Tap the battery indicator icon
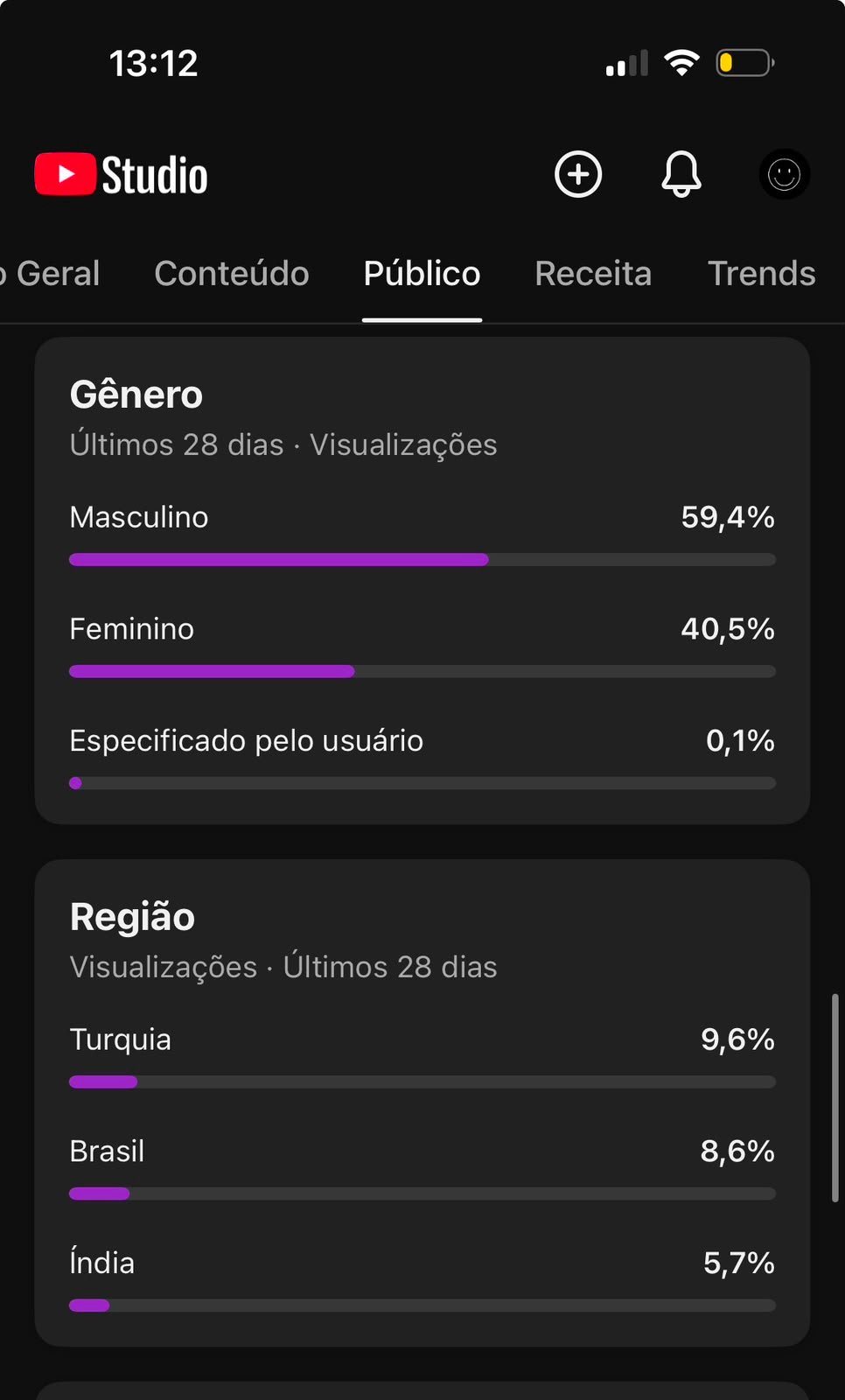This screenshot has height=1400, width=845. [745, 63]
